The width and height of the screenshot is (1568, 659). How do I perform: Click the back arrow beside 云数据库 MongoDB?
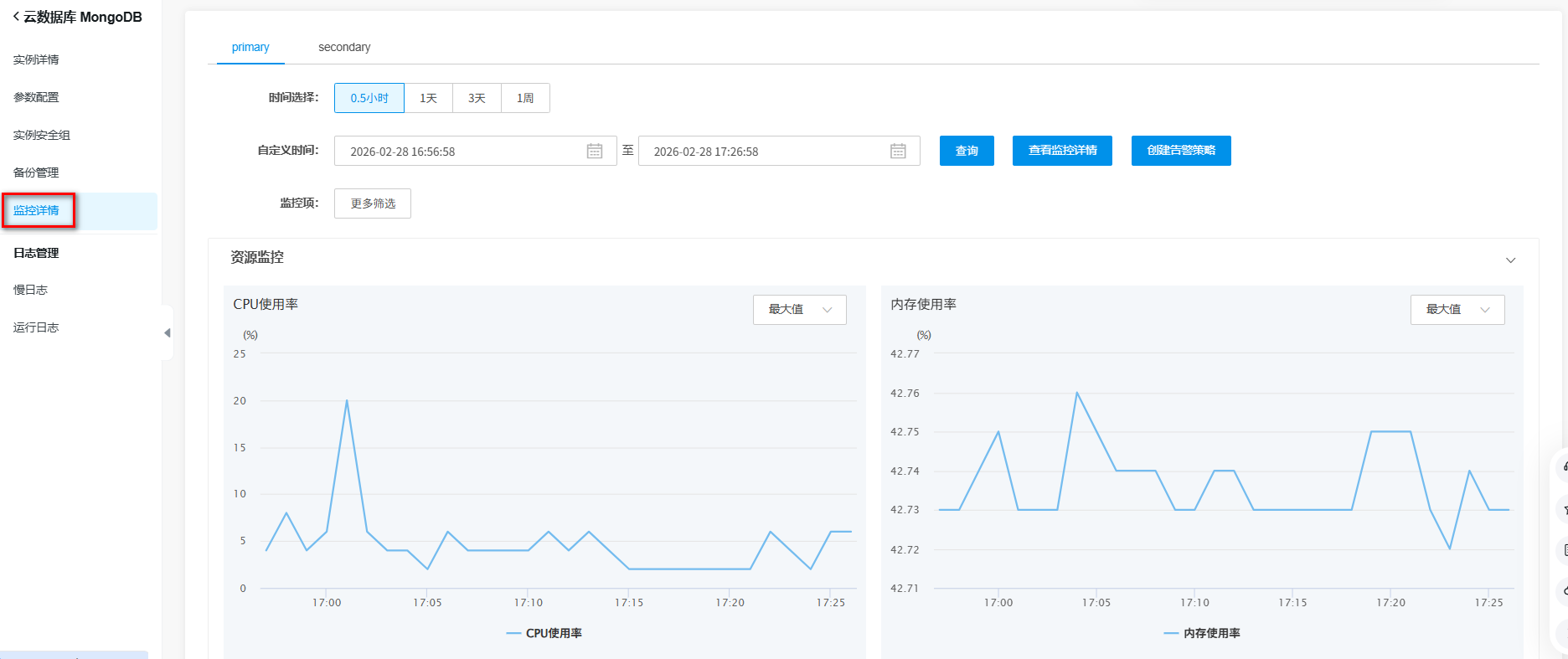[16, 17]
